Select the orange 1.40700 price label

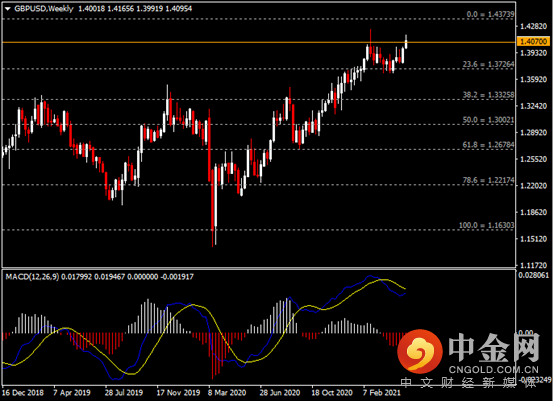point(533,42)
